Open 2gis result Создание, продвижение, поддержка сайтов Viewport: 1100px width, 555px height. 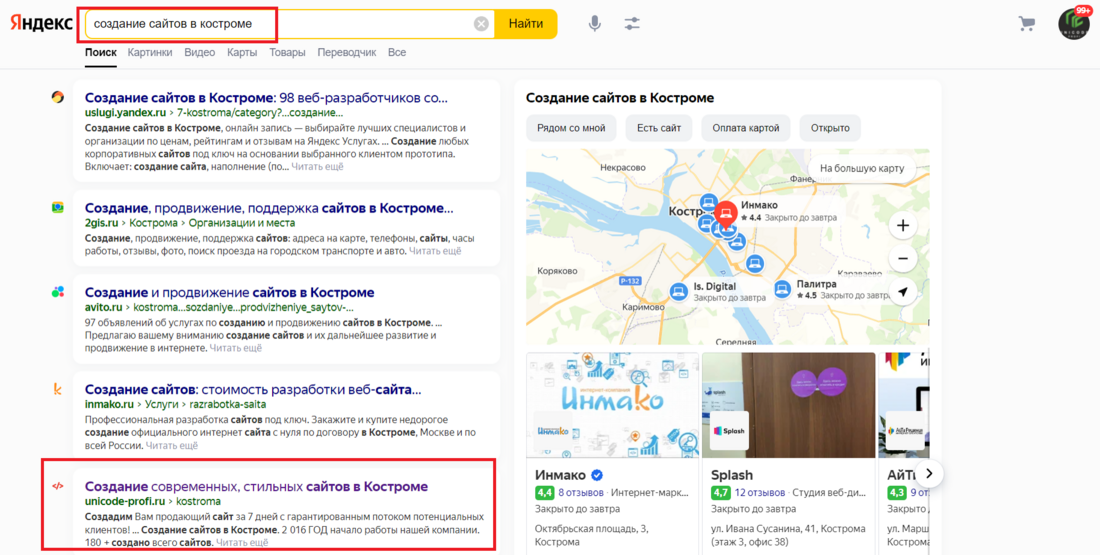pos(269,208)
